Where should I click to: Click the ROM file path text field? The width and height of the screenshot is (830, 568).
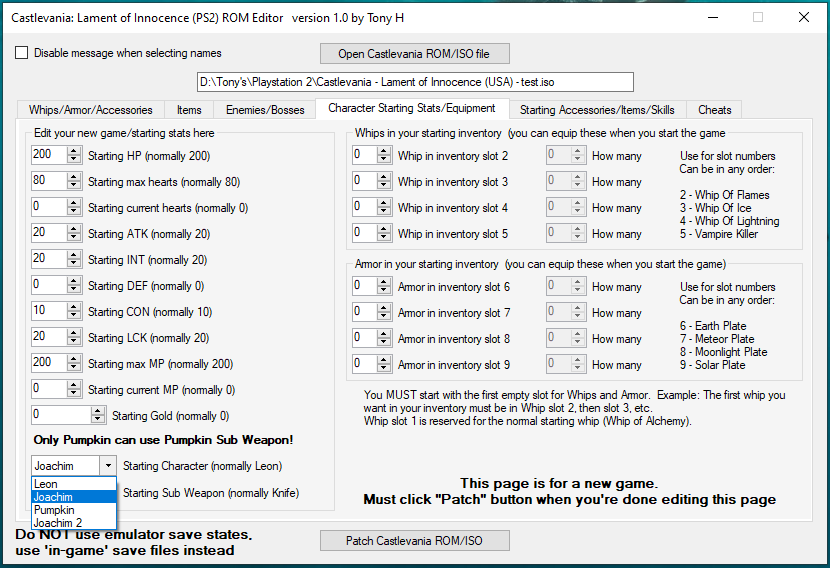click(x=415, y=82)
